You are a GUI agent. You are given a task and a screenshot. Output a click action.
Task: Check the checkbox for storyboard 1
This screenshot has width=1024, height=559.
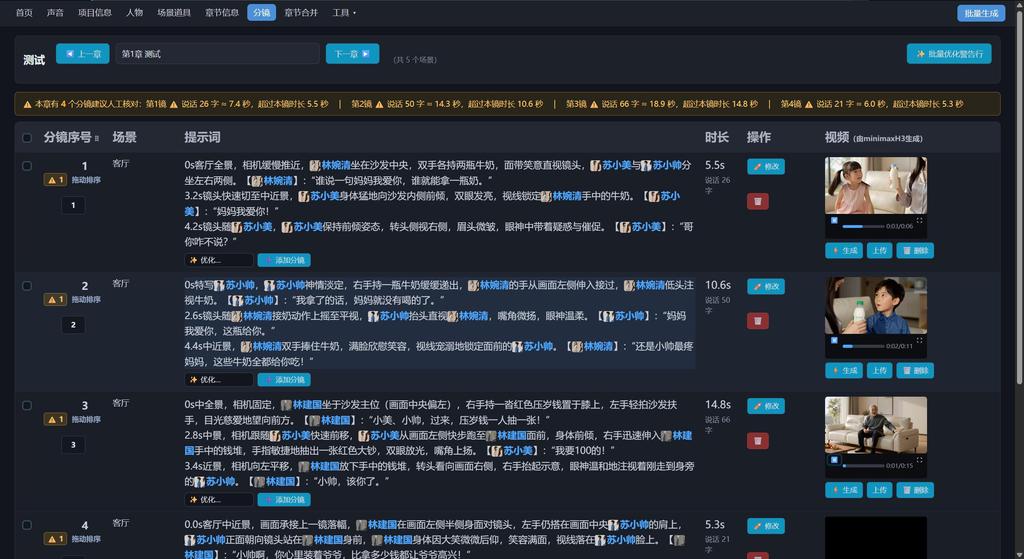pos(27,166)
